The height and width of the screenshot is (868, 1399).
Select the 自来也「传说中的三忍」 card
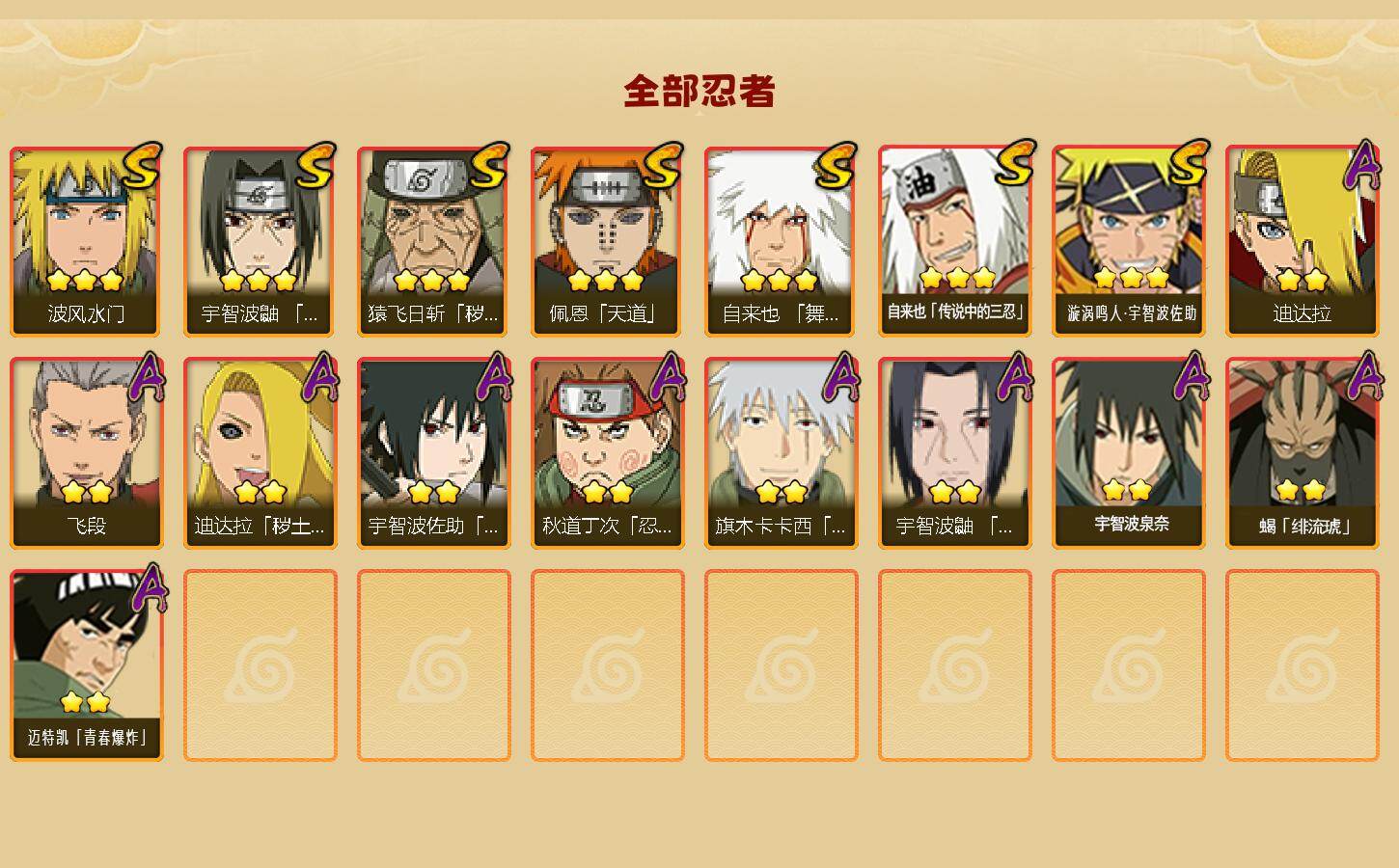(955, 241)
